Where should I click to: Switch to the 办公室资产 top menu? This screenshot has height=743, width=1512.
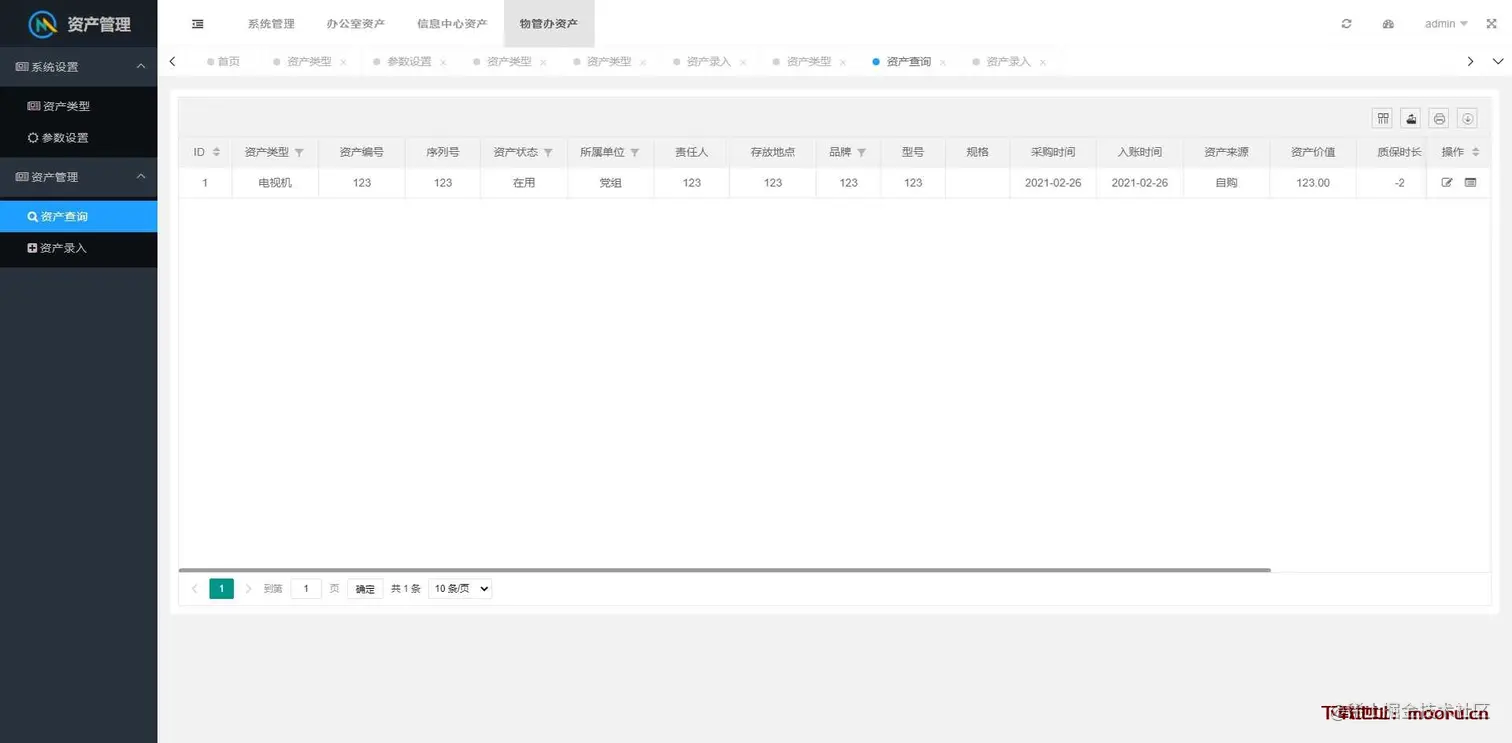tap(356, 24)
